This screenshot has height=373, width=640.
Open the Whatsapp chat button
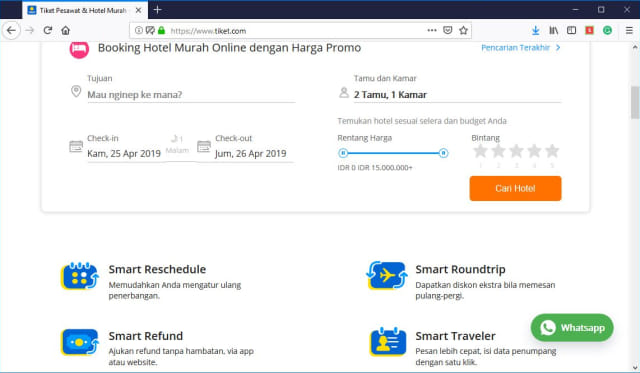pos(572,328)
